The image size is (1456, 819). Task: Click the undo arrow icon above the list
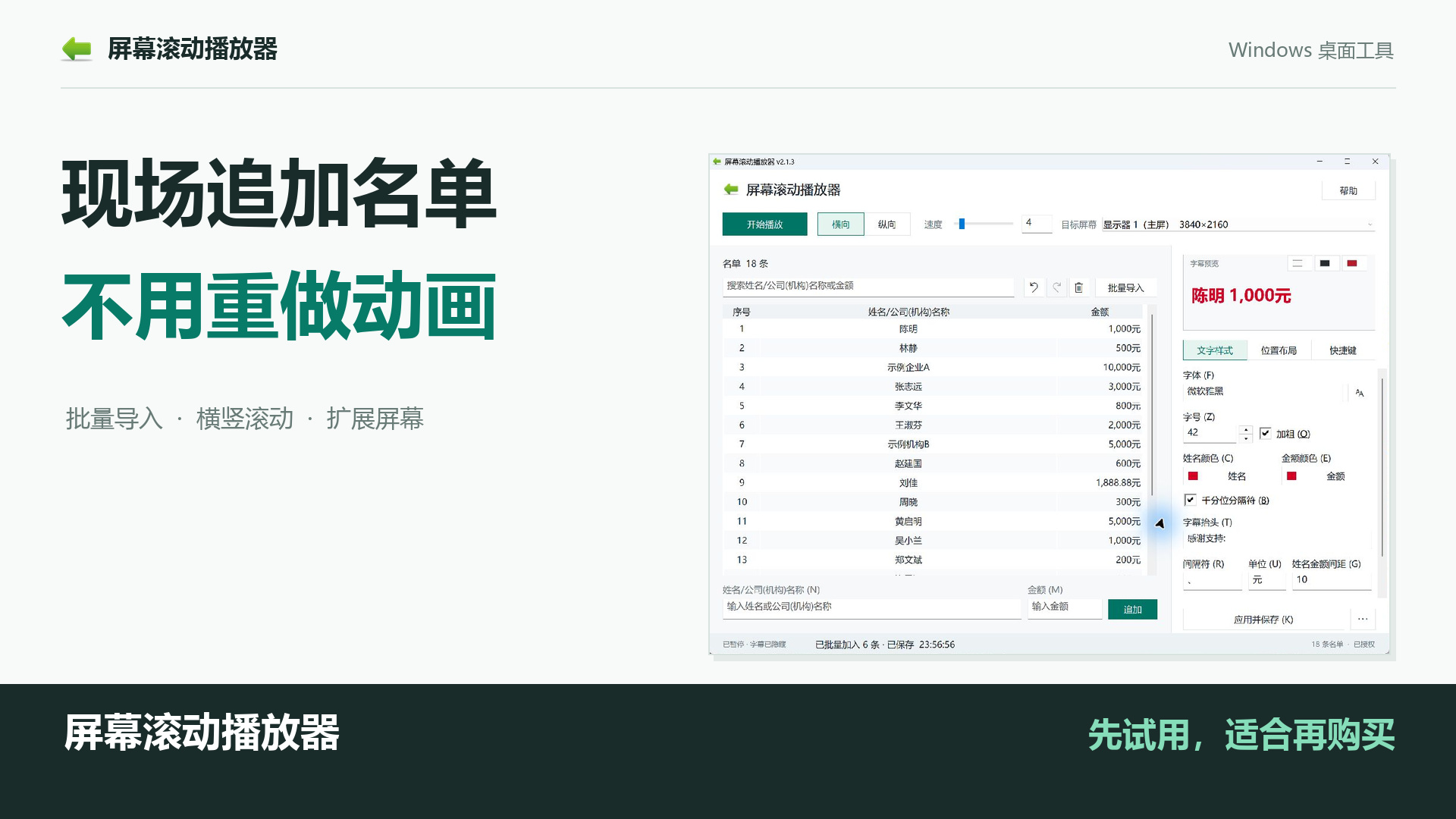1034,287
